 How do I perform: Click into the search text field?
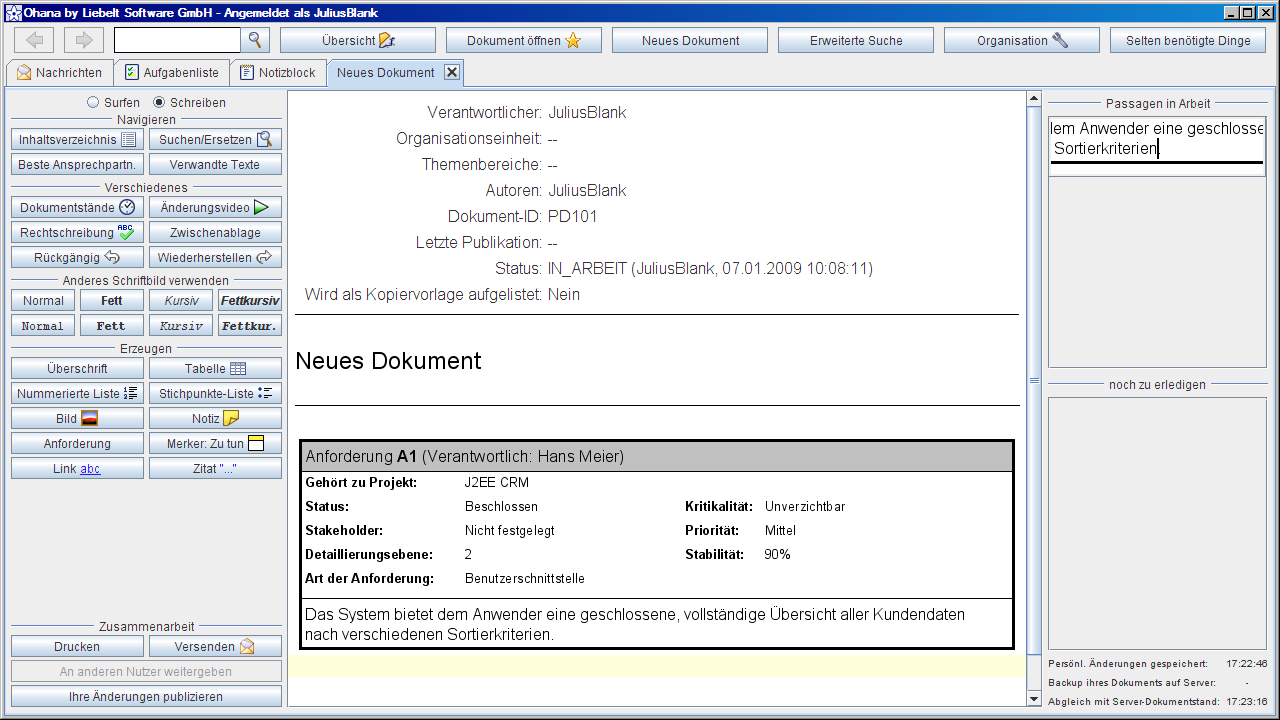click(x=177, y=40)
